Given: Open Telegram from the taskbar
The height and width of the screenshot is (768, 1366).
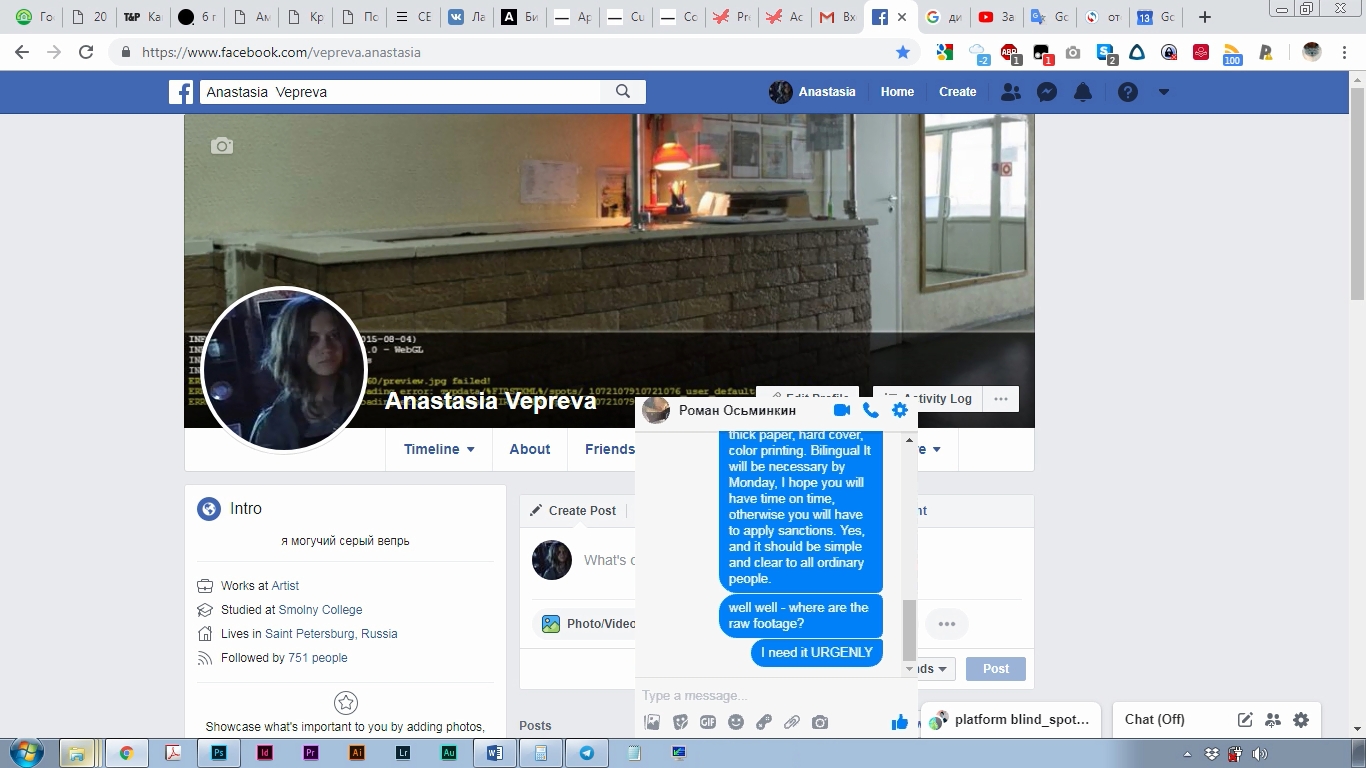Looking at the screenshot, I should coord(587,753).
